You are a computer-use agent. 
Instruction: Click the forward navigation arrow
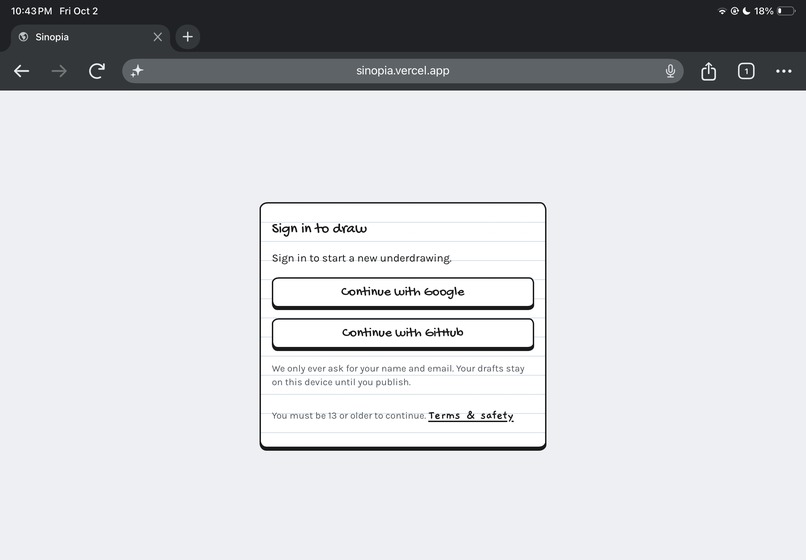(59, 71)
